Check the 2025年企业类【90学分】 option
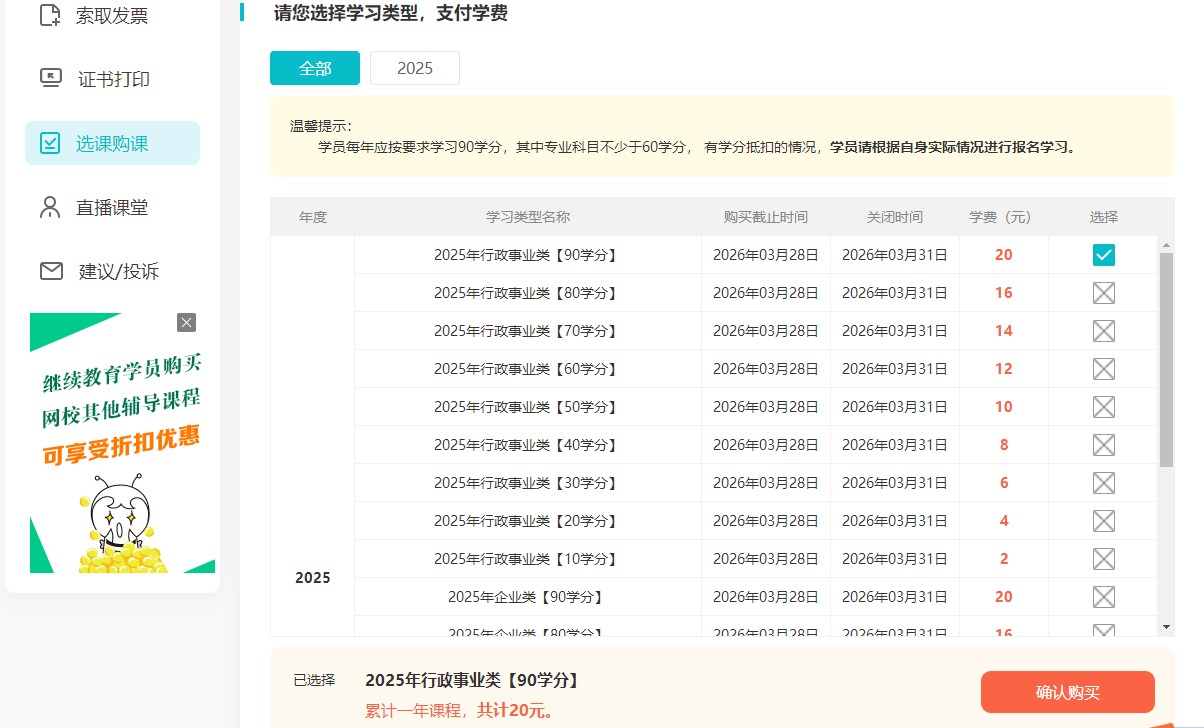1204x728 pixels. click(x=1103, y=596)
